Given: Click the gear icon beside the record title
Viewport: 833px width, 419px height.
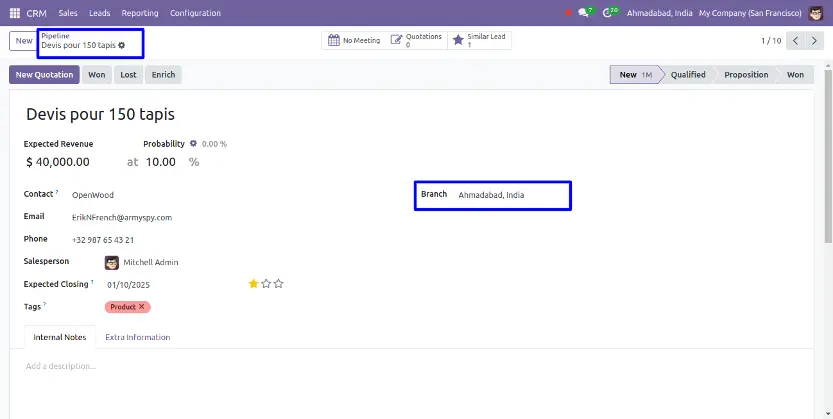Looking at the screenshot, I should (122, 45).
